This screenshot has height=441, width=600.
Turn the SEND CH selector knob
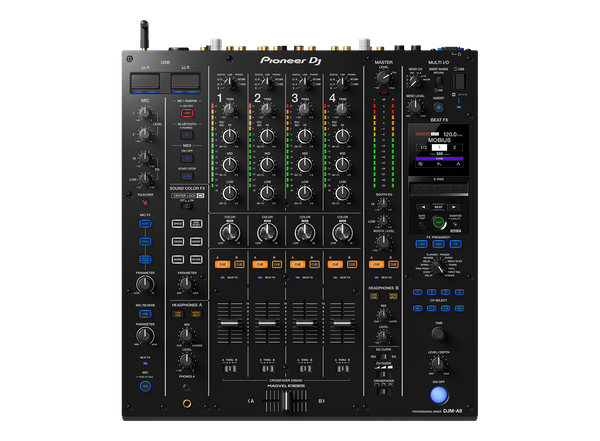414,81
